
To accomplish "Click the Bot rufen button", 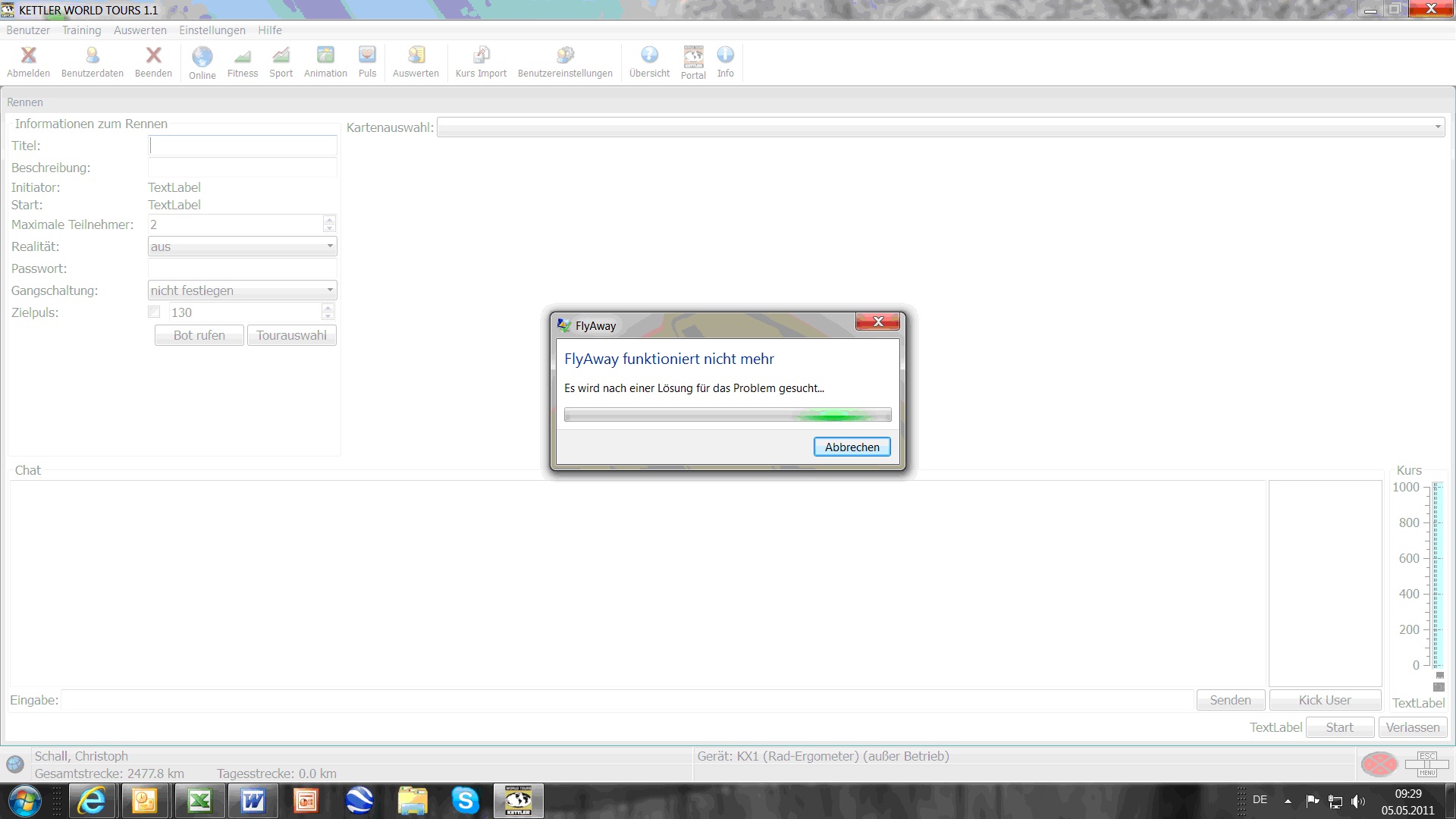I will (x=199, y=335).
